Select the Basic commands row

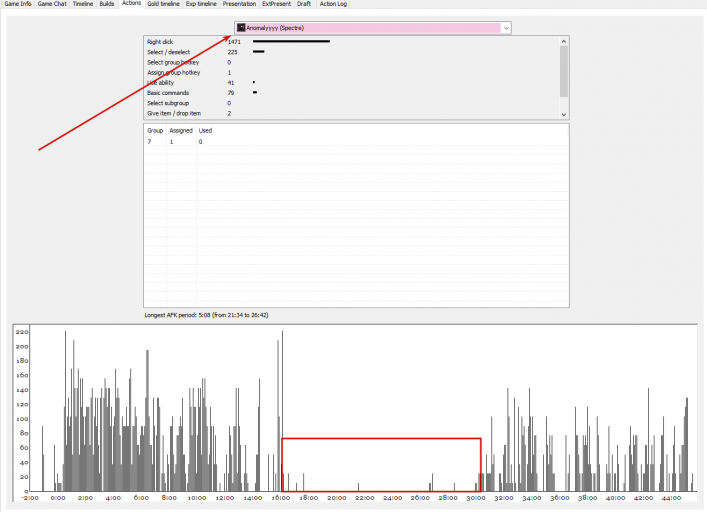pos(352,93)
